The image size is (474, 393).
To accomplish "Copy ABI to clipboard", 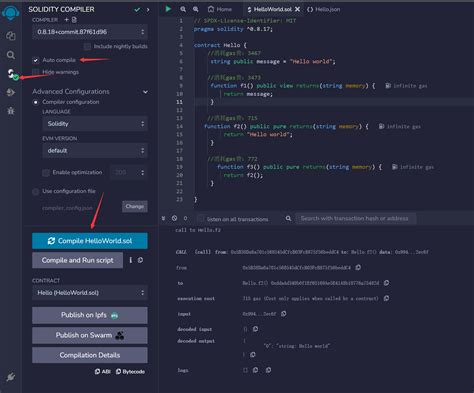I will pyautogui.click(x=103, y=371).
